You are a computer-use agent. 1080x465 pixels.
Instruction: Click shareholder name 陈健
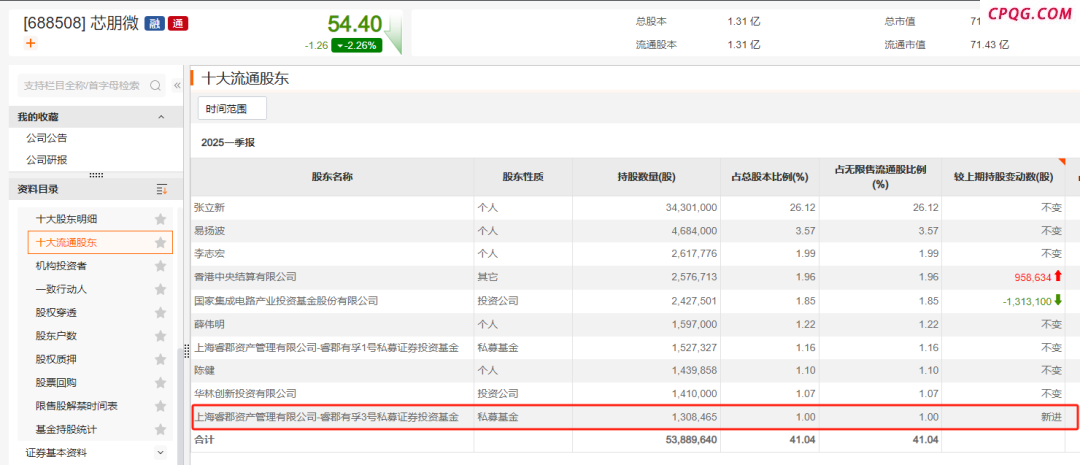[x=205, y=371]
